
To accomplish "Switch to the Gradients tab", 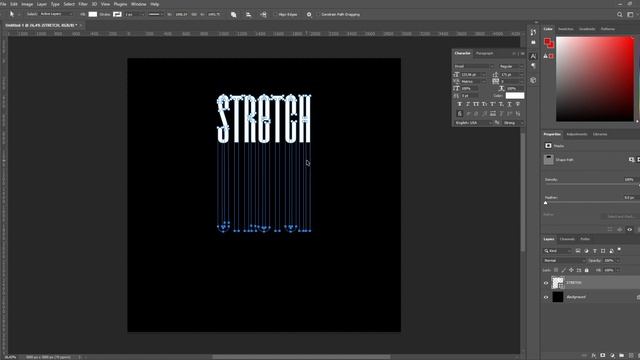I will pyautogui.click(x=587, y=29).
